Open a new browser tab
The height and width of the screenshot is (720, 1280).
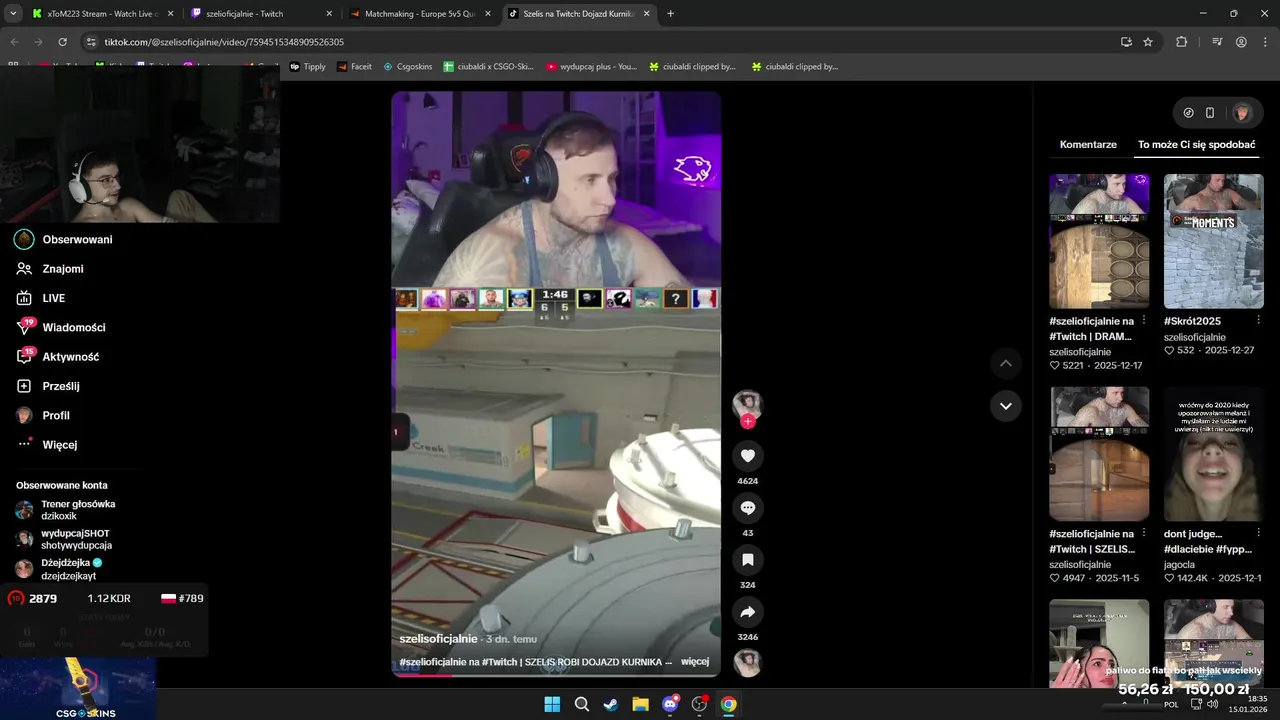coord(670,14)
